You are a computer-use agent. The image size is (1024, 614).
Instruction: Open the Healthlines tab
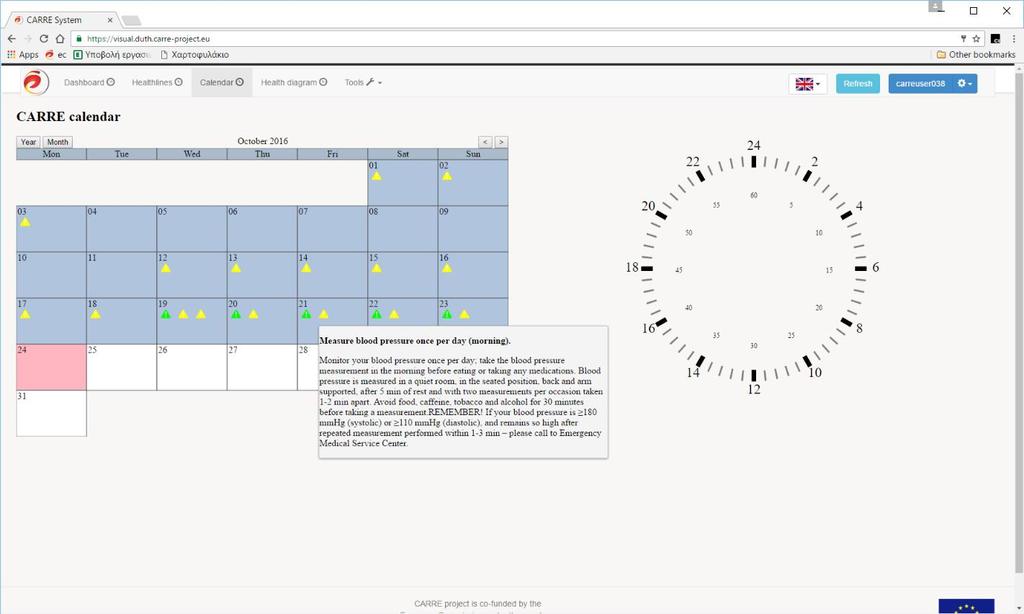pos(157,82)
